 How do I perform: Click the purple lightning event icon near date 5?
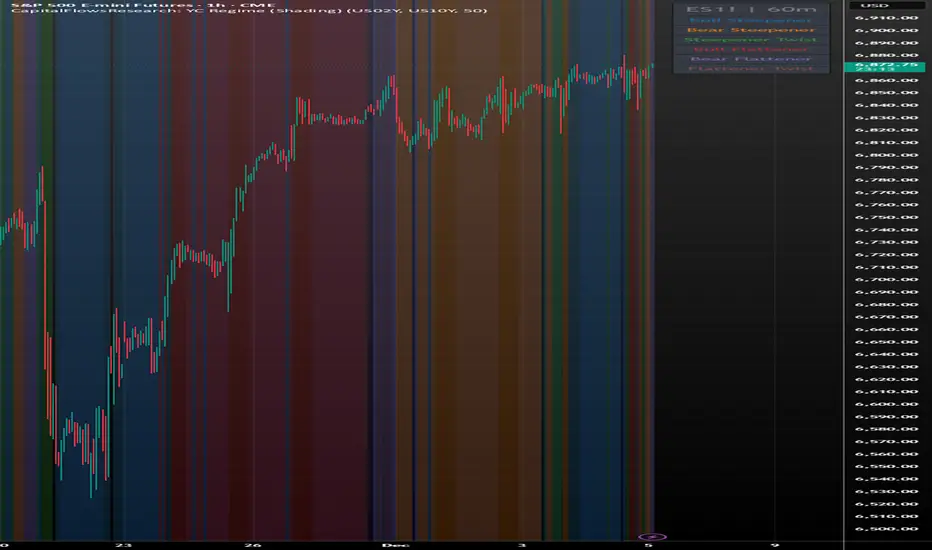click(652, 537)
